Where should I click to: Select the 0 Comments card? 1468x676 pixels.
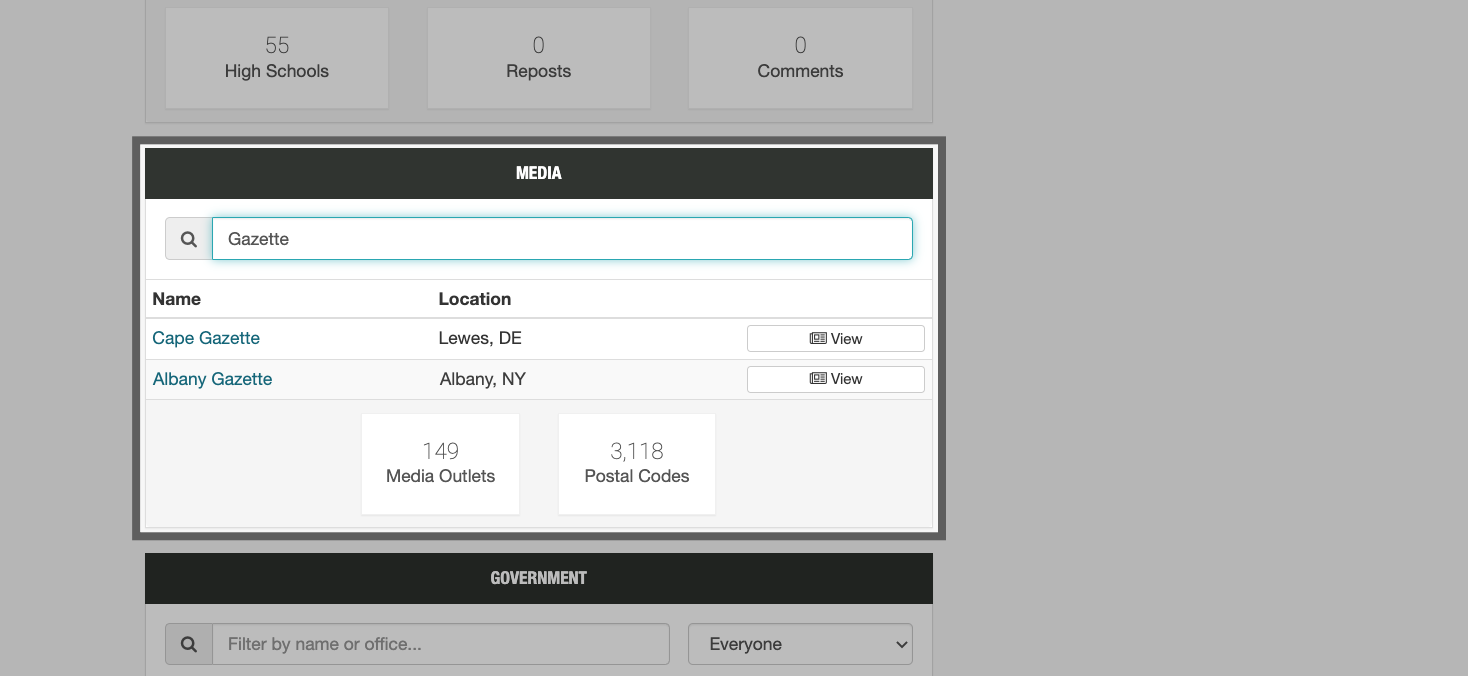[x=800, y=58]
